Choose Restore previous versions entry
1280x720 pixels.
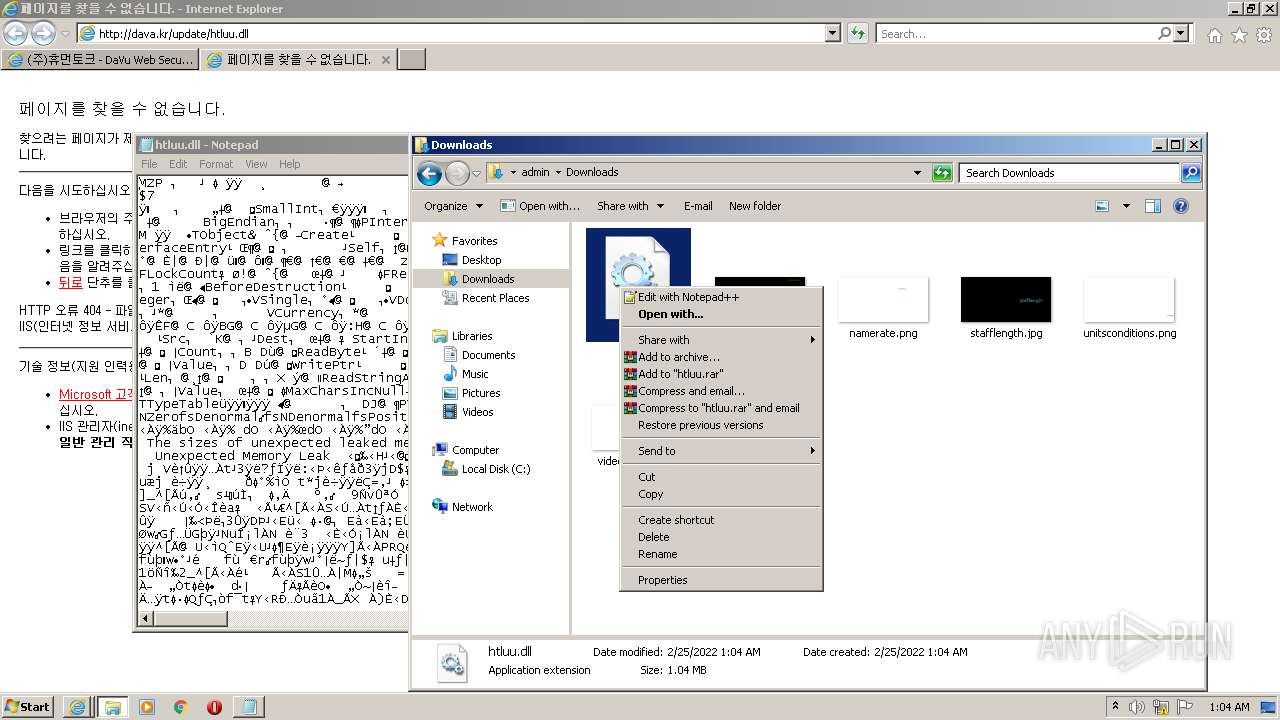(700, 425)
